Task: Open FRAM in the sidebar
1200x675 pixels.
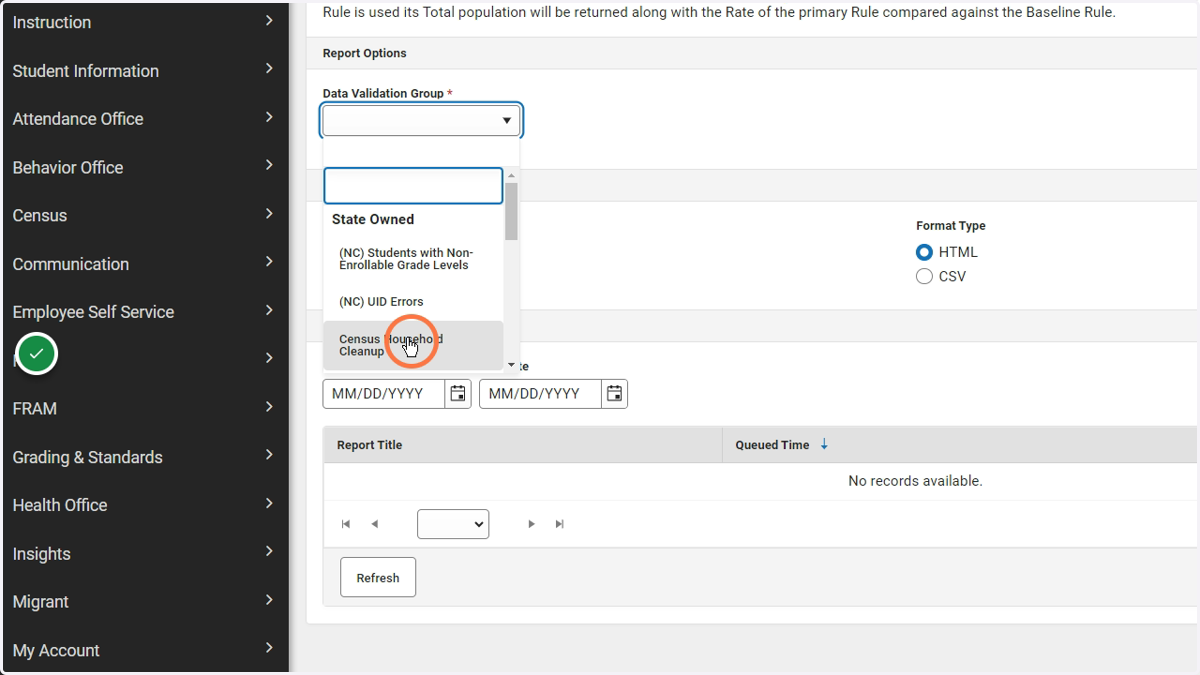Action: [x=35, y=409]
